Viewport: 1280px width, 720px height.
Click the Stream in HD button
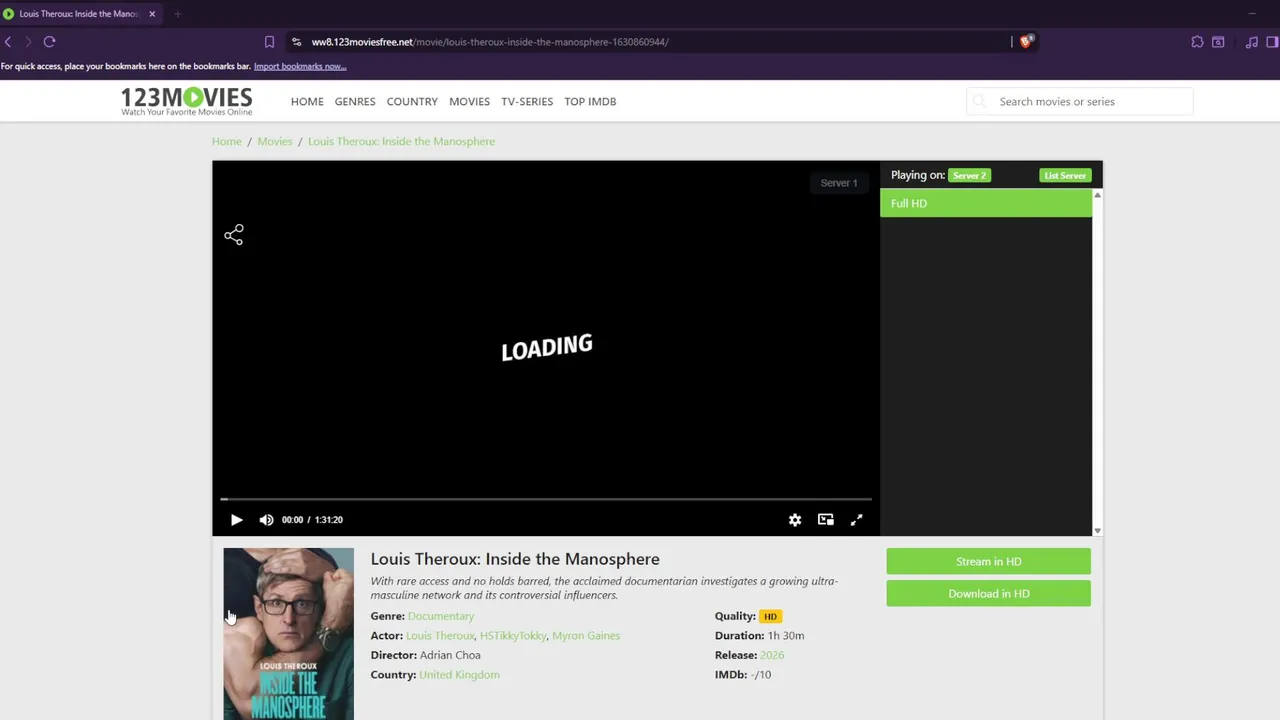(x=988, y=561)
